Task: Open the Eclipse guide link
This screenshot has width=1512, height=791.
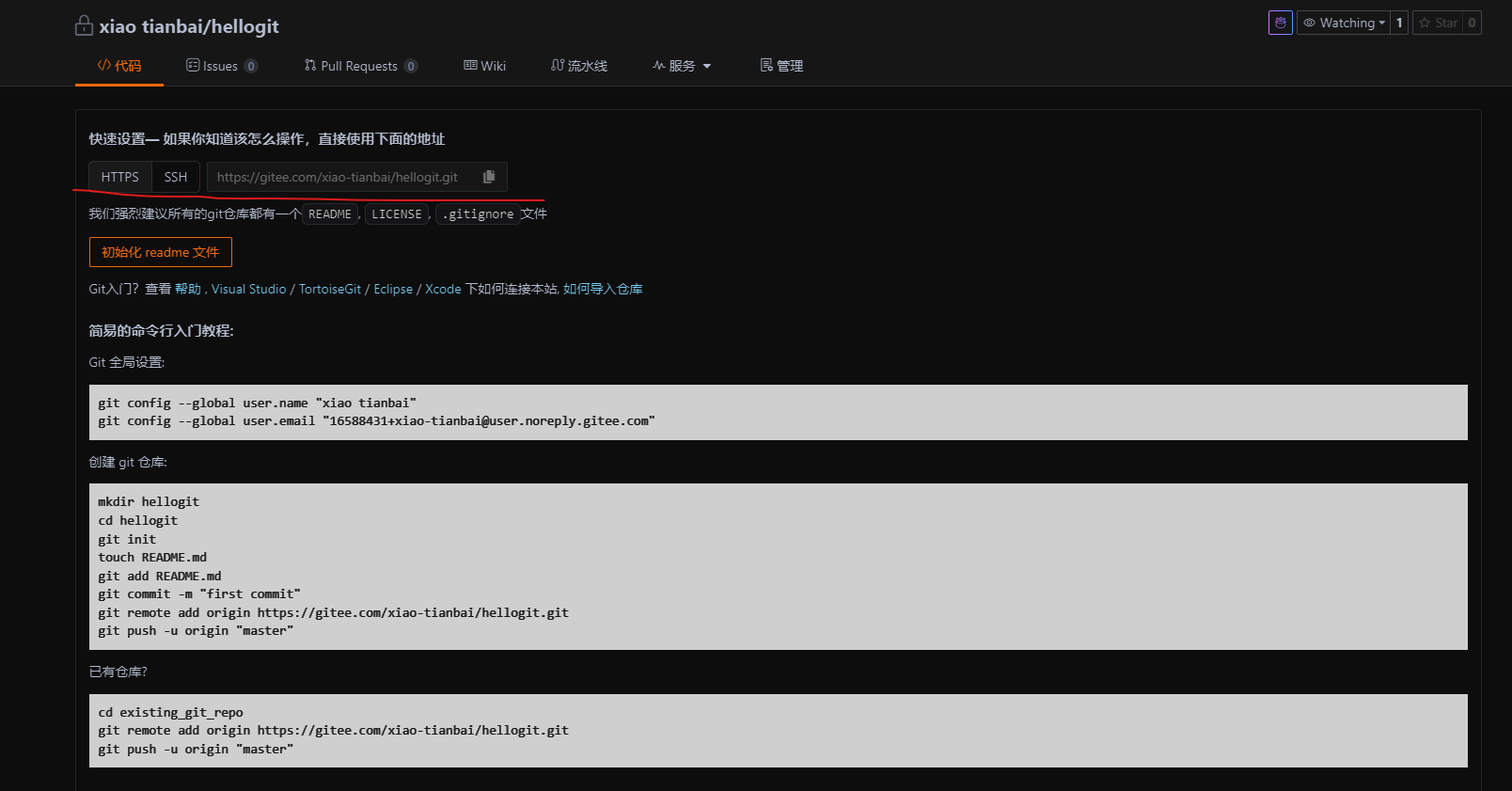Action: coord(393,289)
